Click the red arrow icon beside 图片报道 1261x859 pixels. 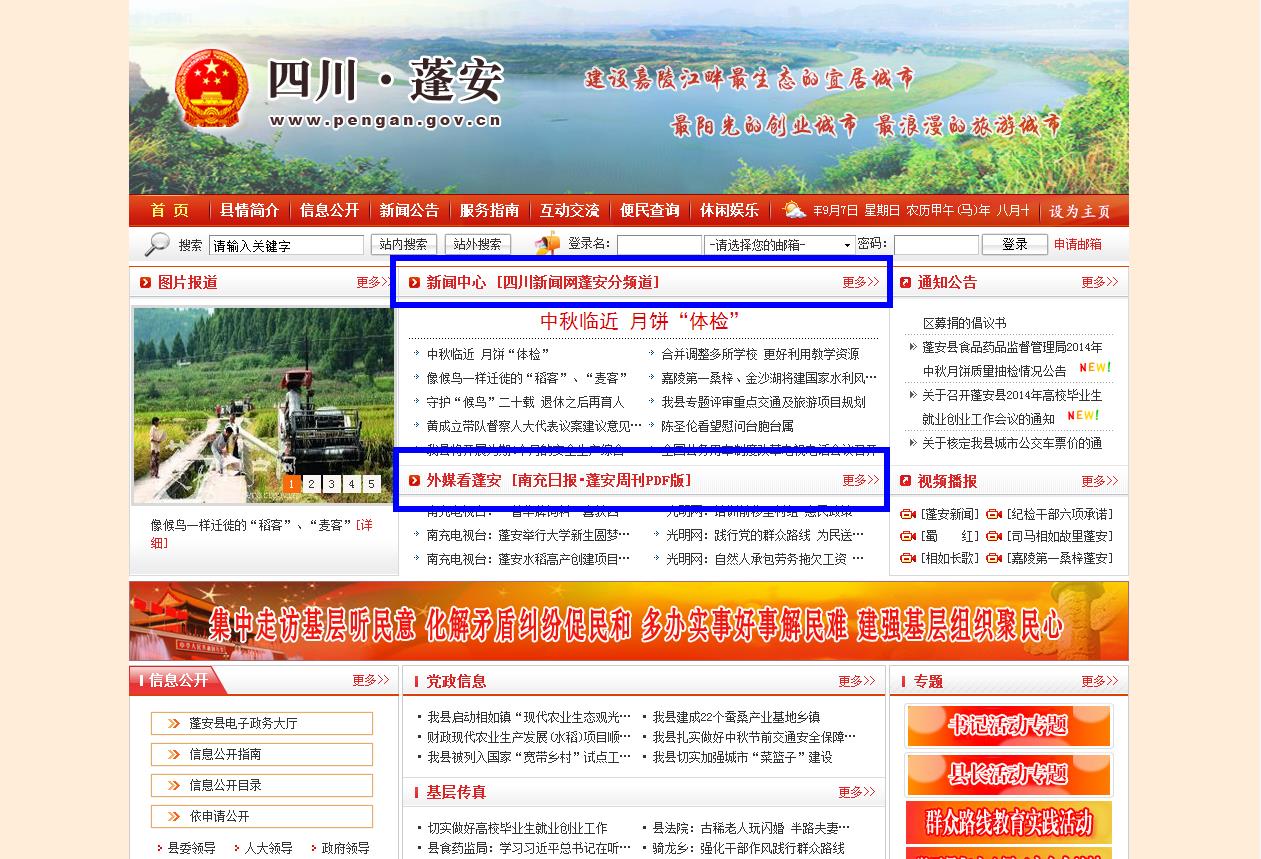(x=146, y=283)
